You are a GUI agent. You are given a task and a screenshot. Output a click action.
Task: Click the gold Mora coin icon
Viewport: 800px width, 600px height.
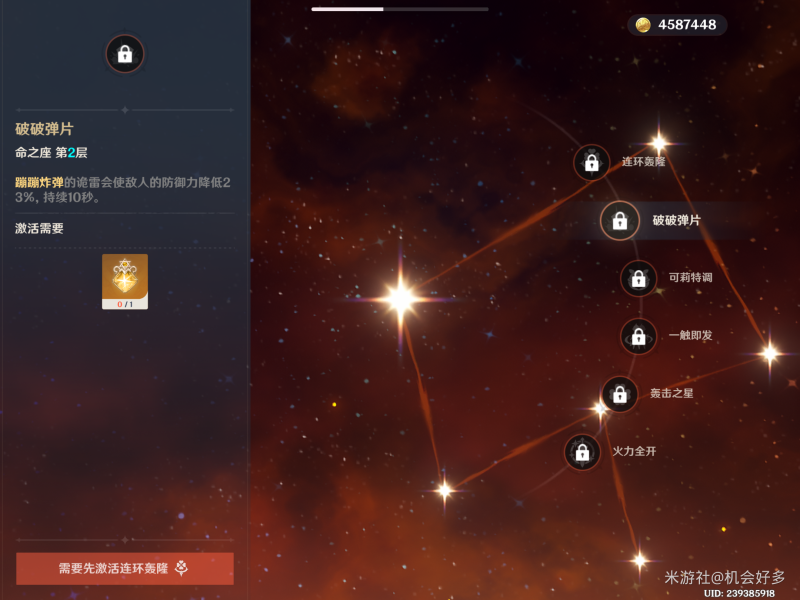click(x=643, y=24)
